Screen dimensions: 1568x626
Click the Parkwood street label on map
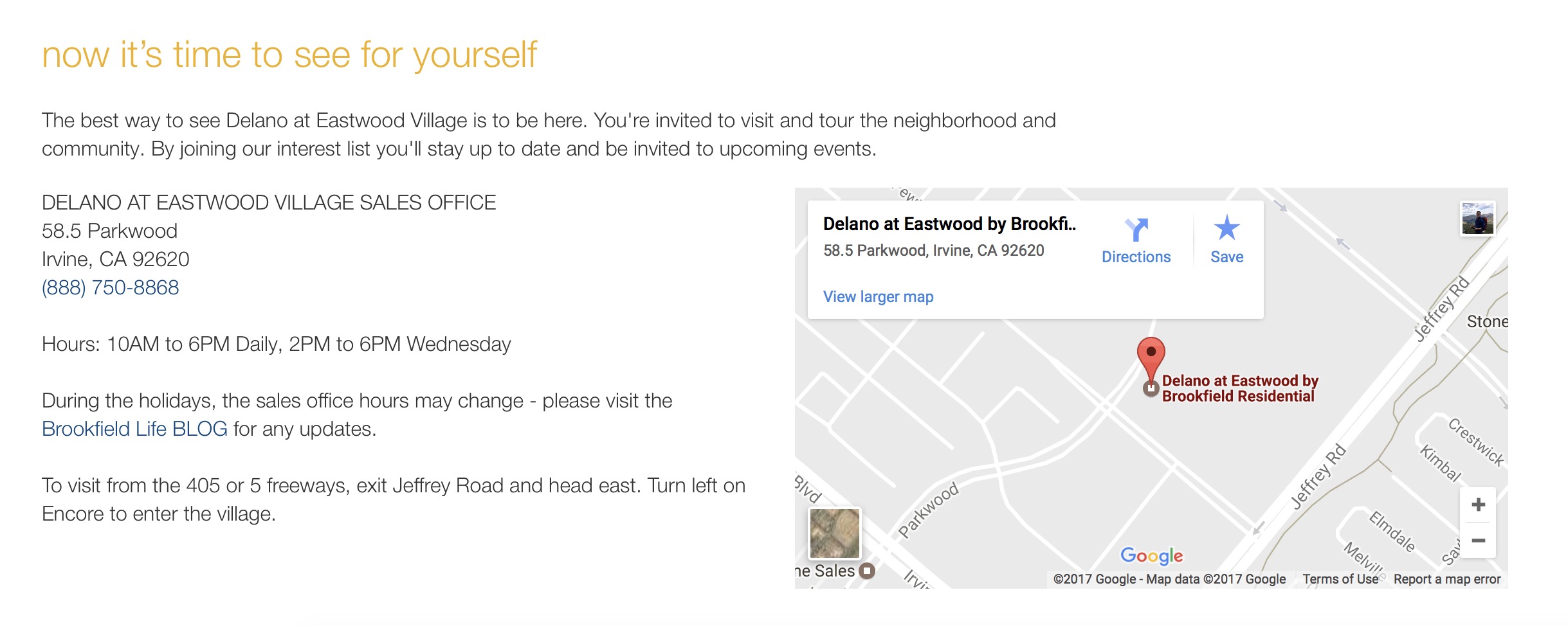[927, 510]
